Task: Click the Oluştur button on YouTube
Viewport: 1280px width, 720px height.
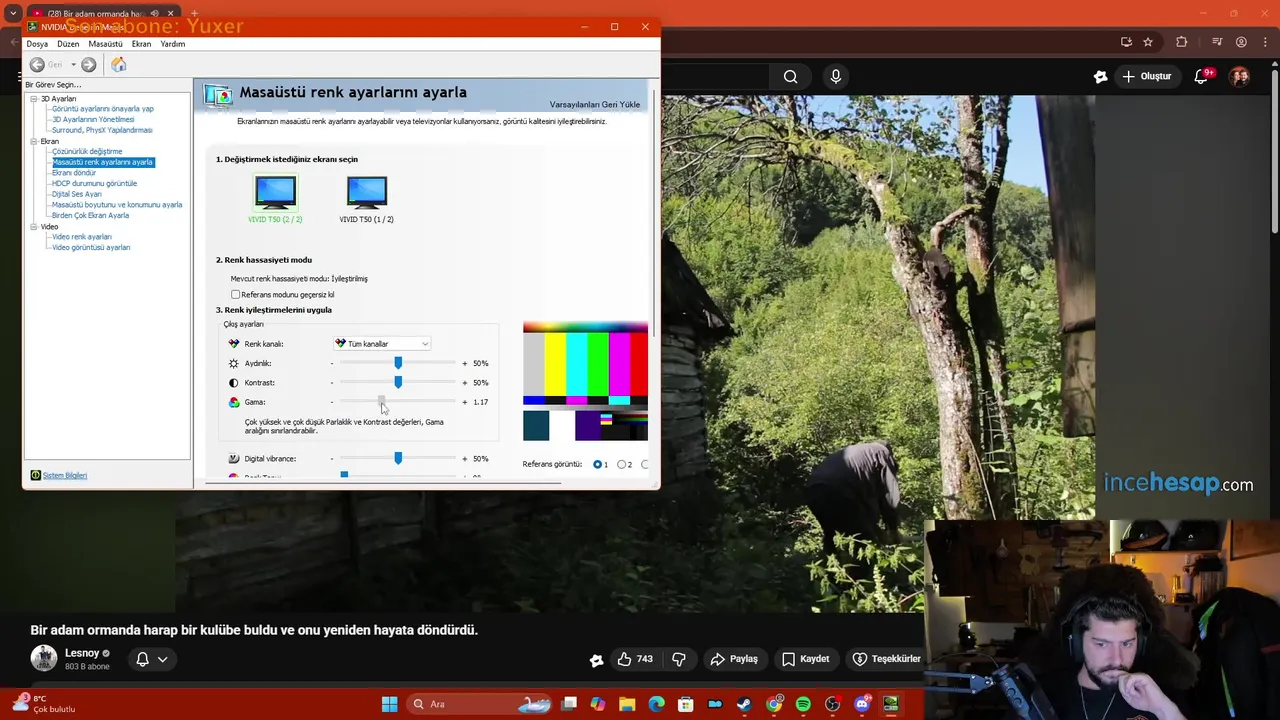Action: point(1146,76)
